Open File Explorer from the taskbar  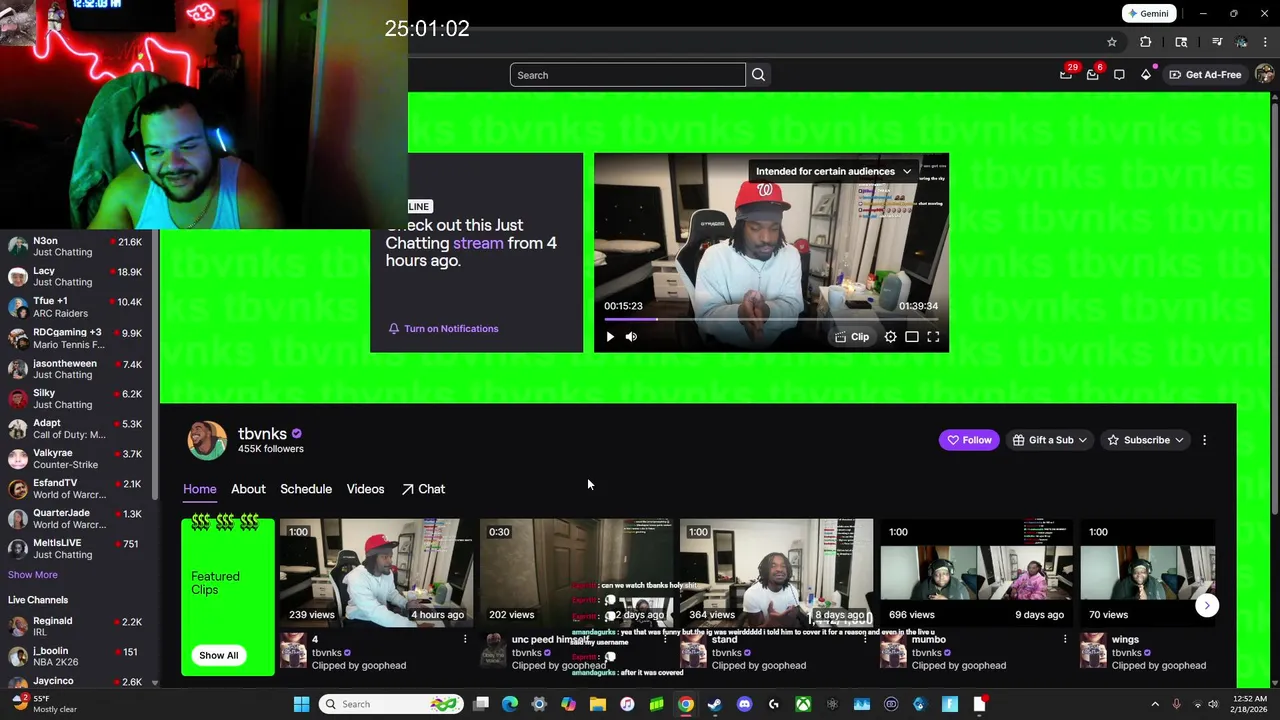click(598, 704)
